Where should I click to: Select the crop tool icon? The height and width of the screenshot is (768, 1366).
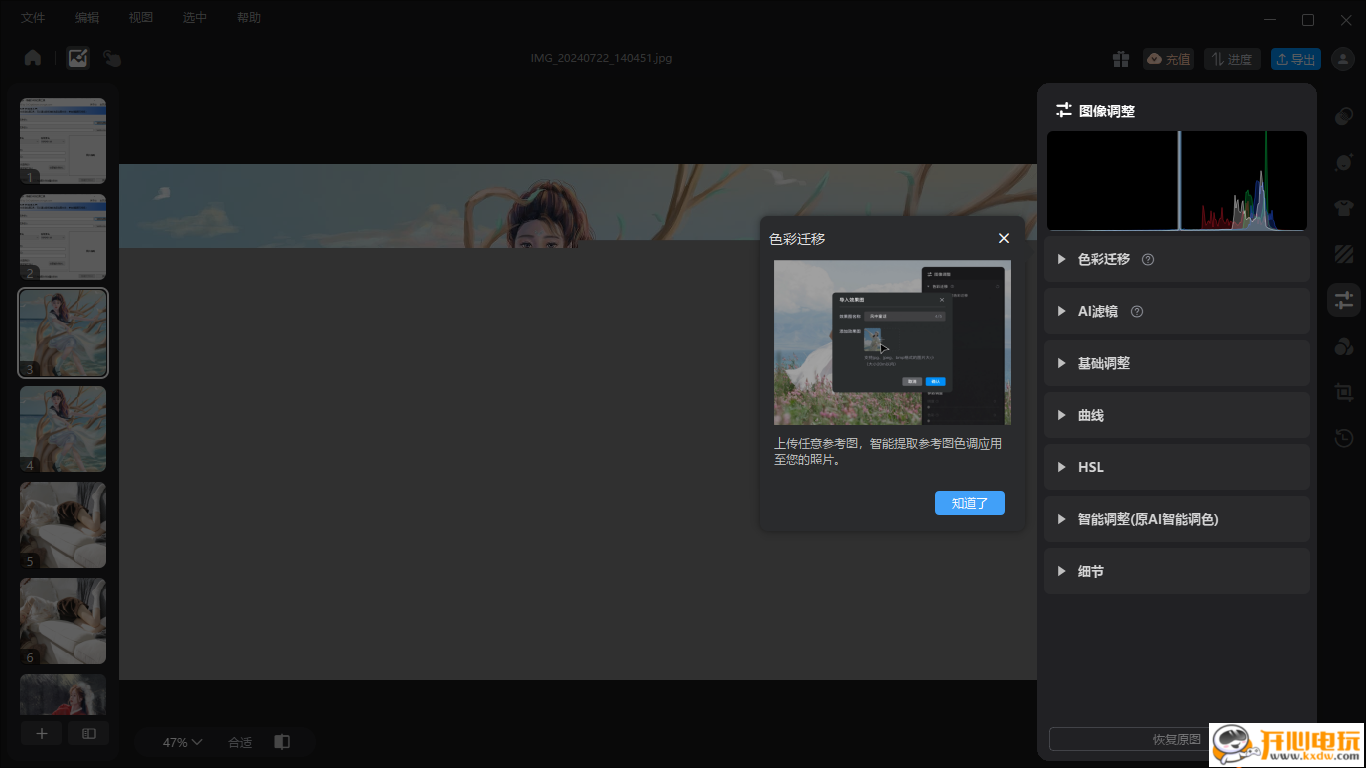[1344, 391]
